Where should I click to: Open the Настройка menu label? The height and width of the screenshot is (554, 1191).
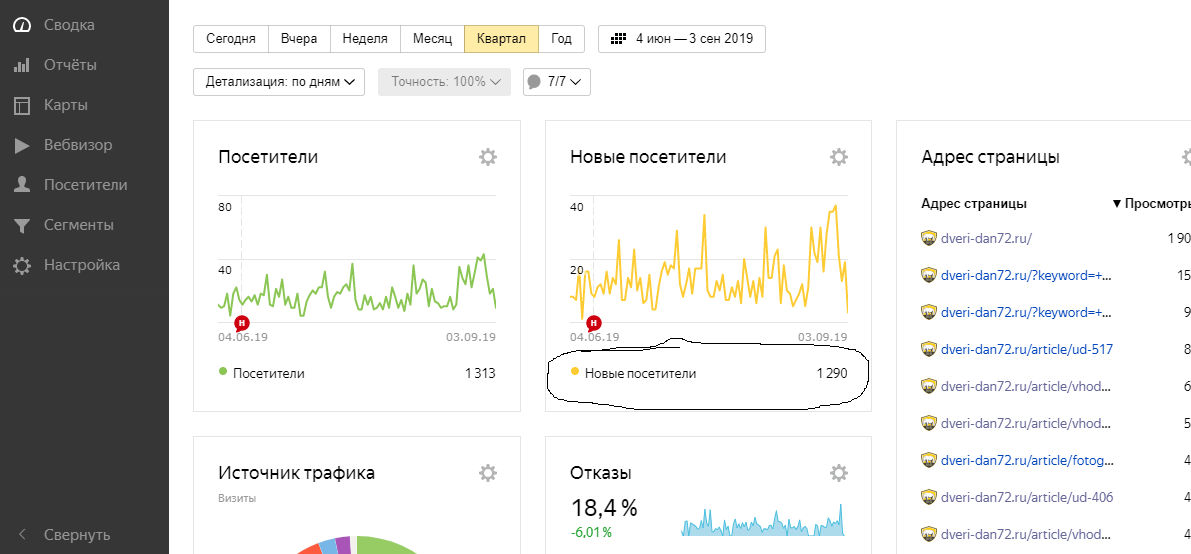tap(82, 265)
